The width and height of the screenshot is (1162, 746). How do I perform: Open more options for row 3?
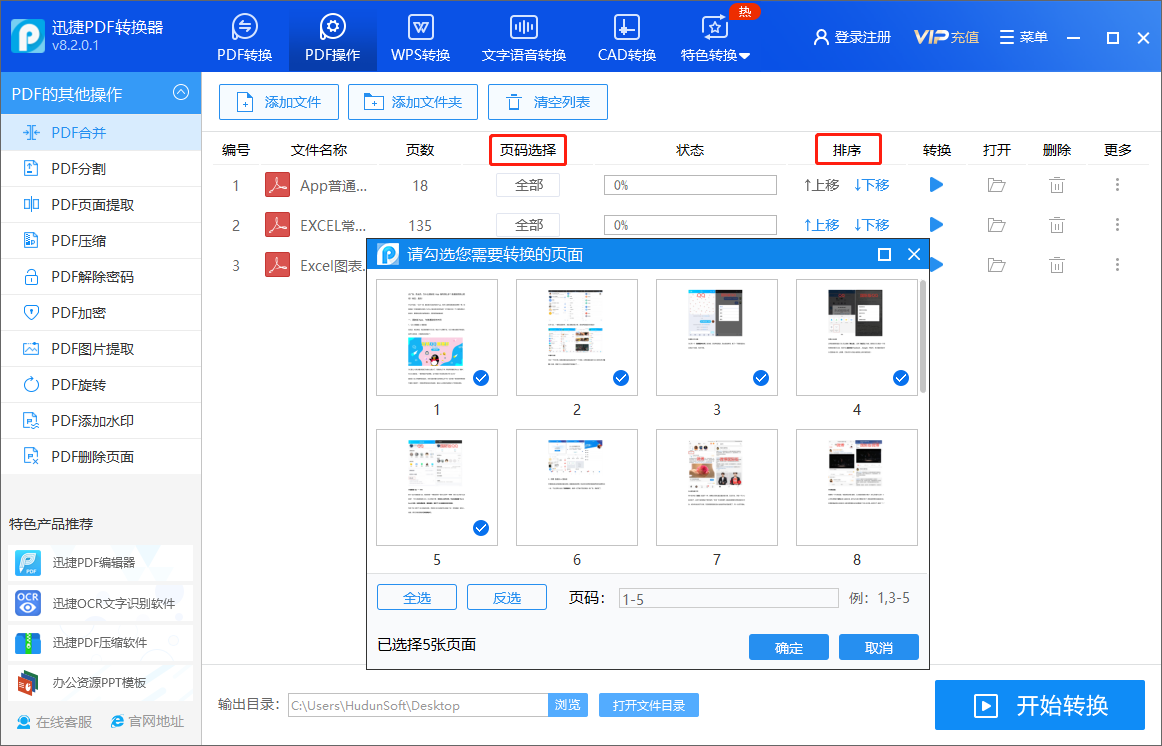[x=1118, y=264]
